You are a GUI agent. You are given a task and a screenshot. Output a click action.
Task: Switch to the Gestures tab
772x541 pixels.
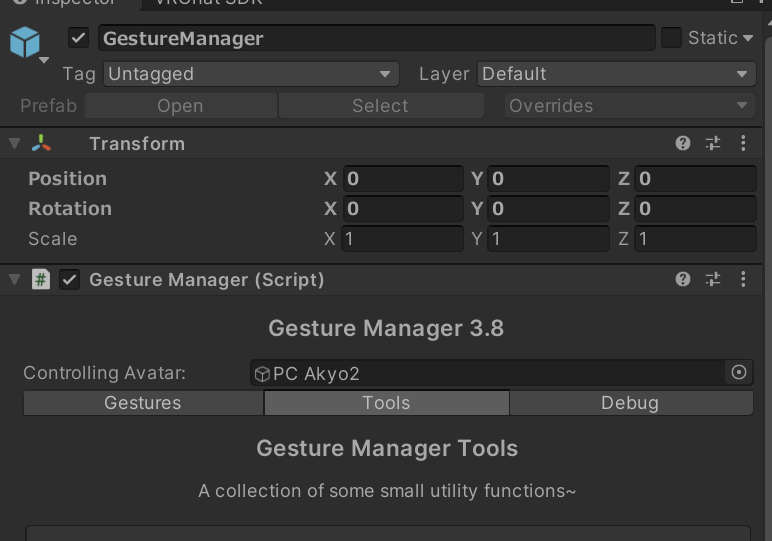pyautogui.click(x=143, y=403)
